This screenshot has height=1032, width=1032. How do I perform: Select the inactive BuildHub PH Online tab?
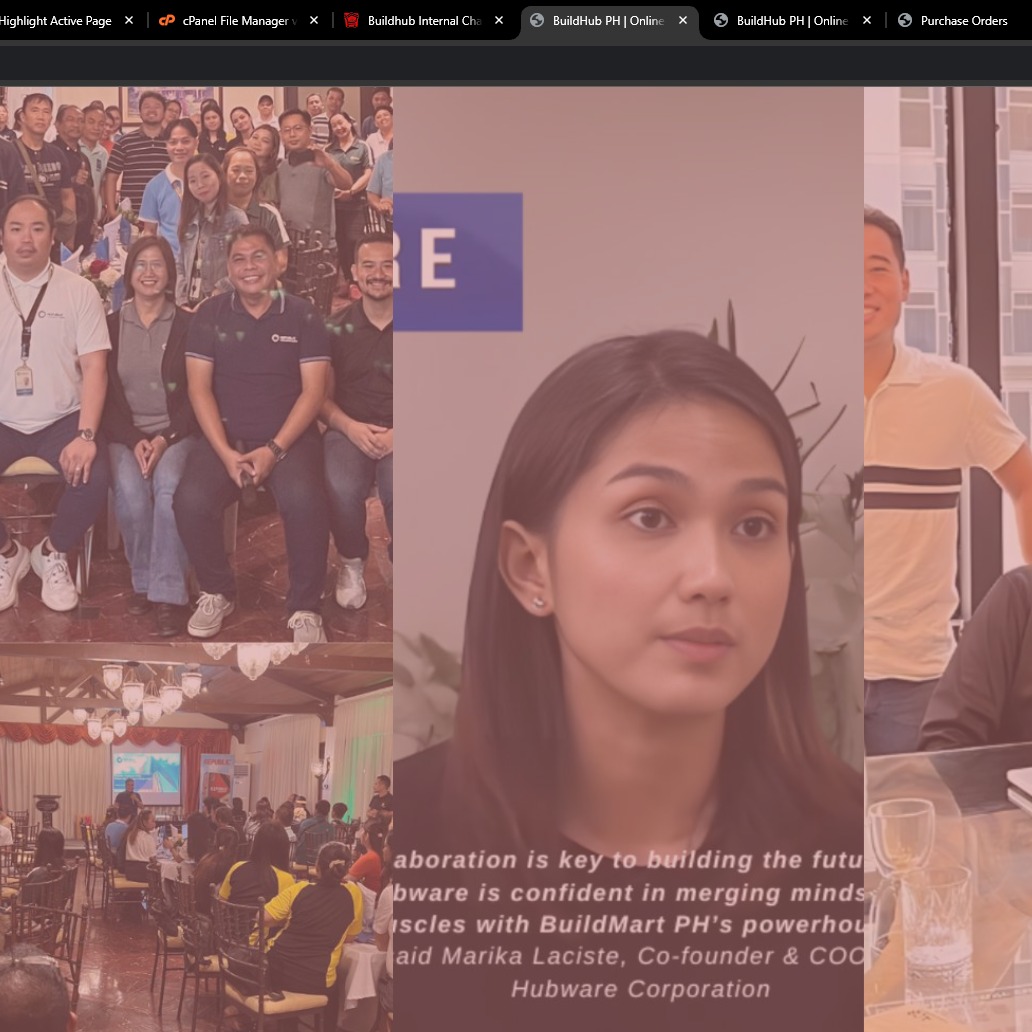791,20
